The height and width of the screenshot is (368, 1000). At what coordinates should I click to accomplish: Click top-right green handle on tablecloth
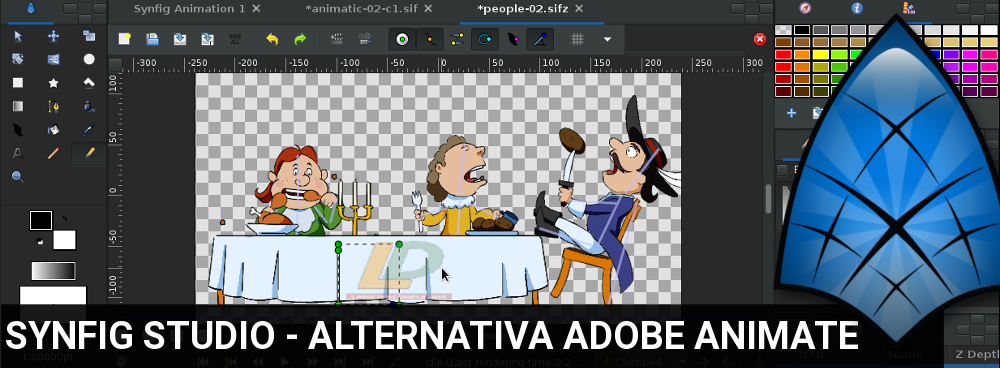coord(399,244)
